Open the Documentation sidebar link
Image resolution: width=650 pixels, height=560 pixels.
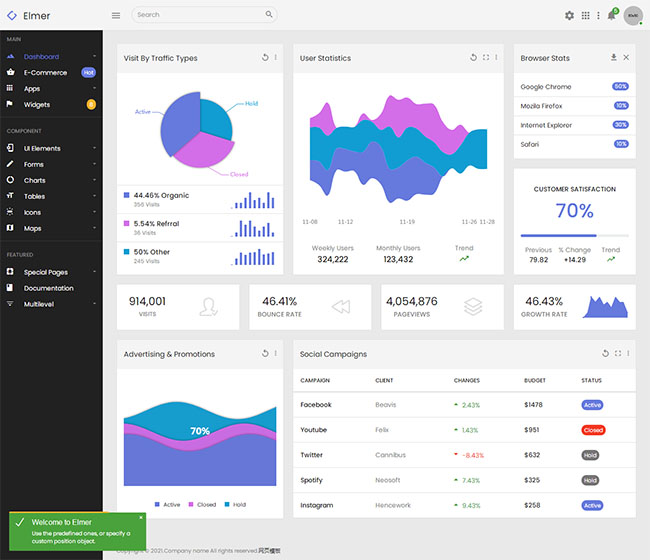49,288
